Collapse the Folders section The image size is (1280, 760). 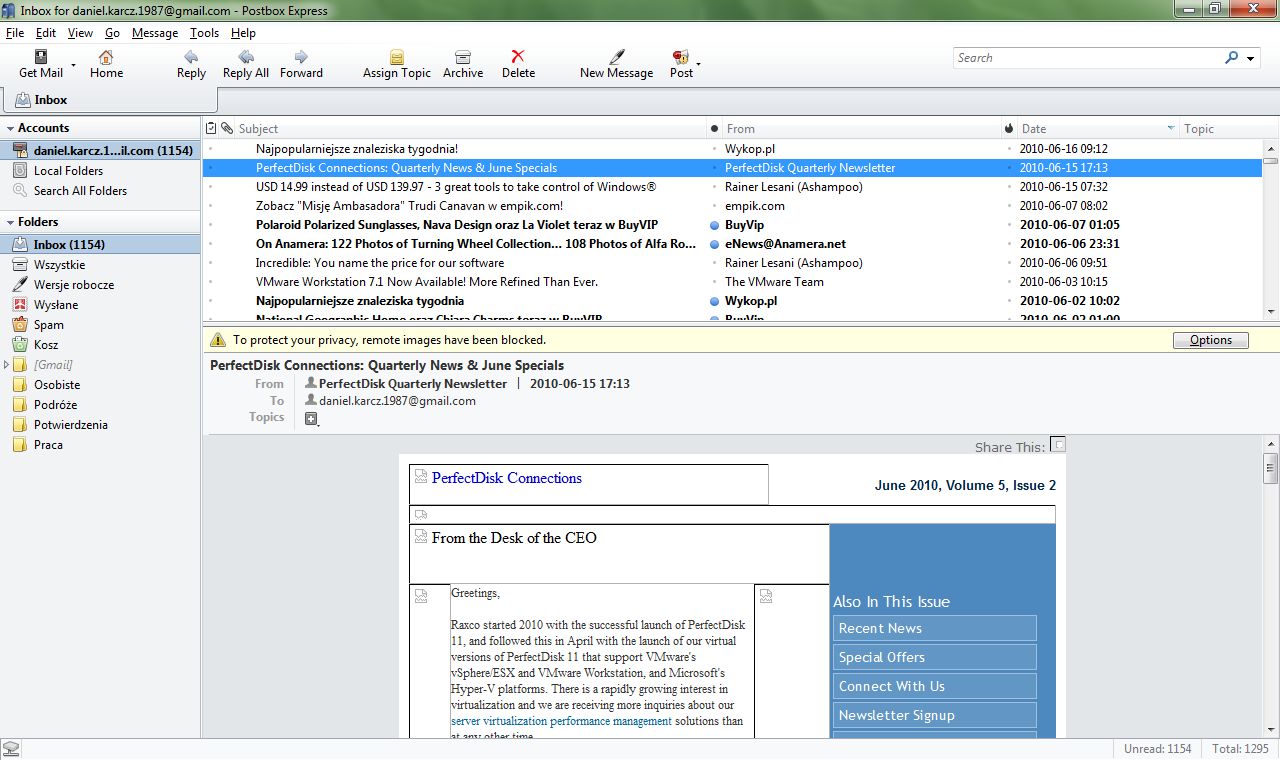click(10, 222)
